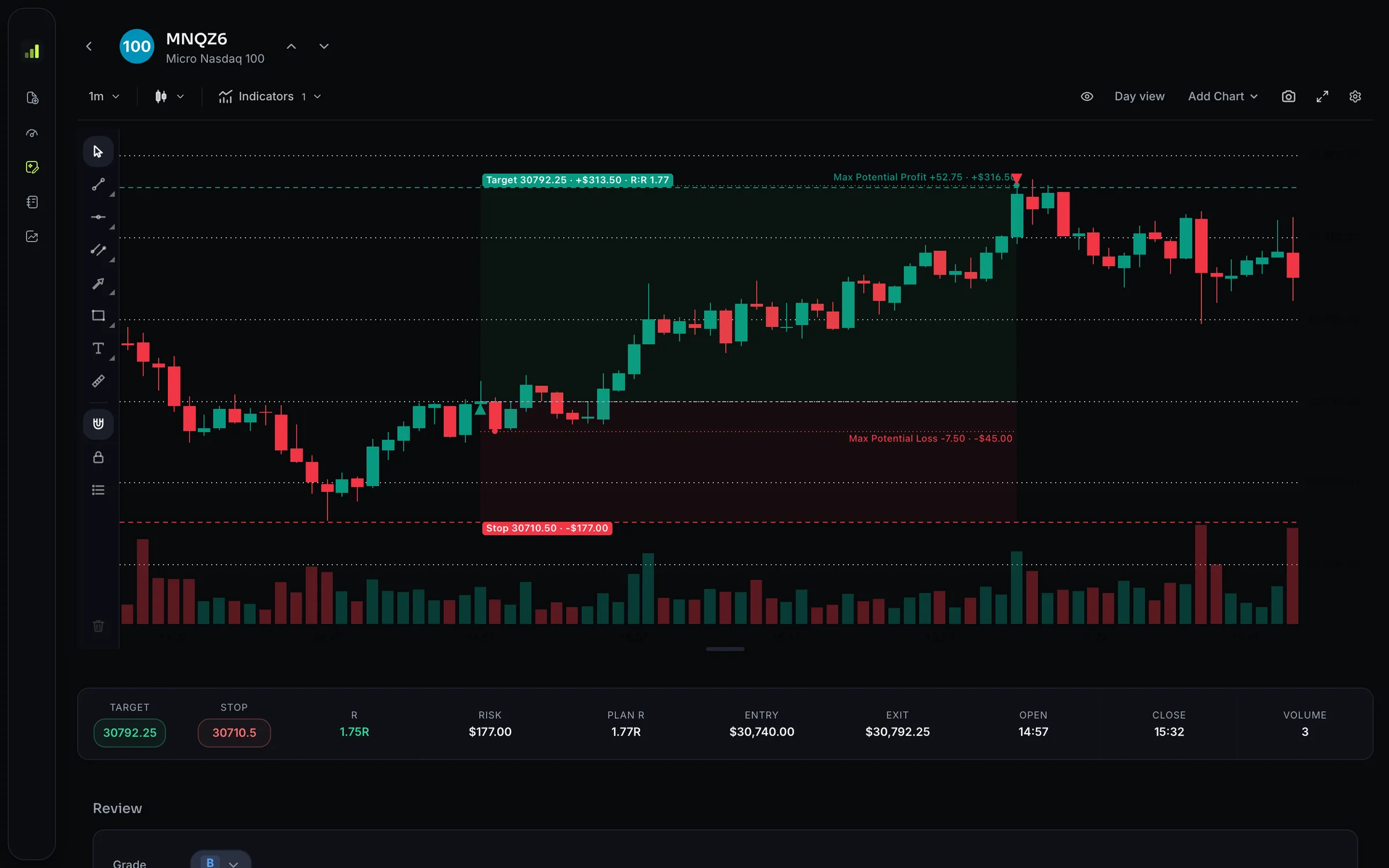Open the 1m timeframe dropdown

coord(104,97)
